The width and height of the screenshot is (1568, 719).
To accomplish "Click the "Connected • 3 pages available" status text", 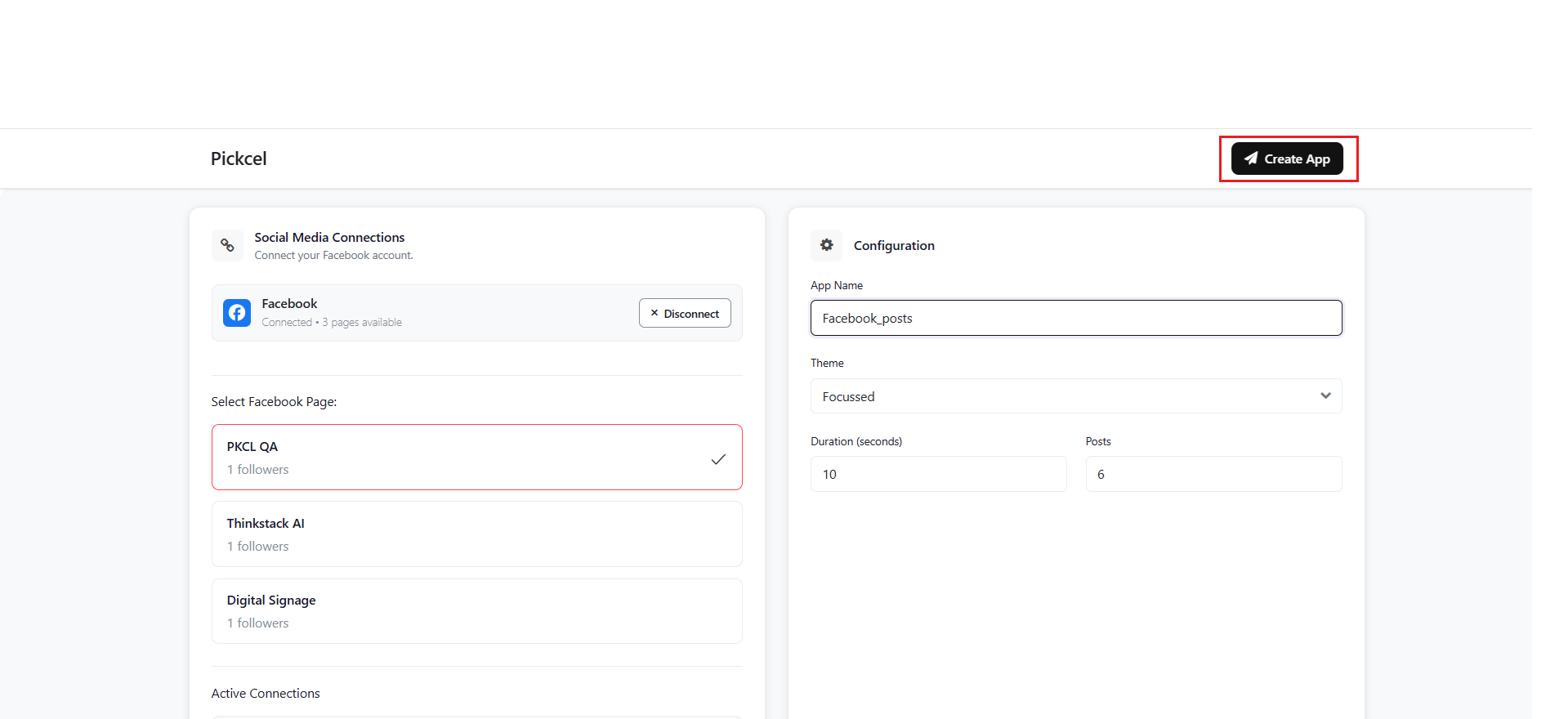I will coord(332,323).
